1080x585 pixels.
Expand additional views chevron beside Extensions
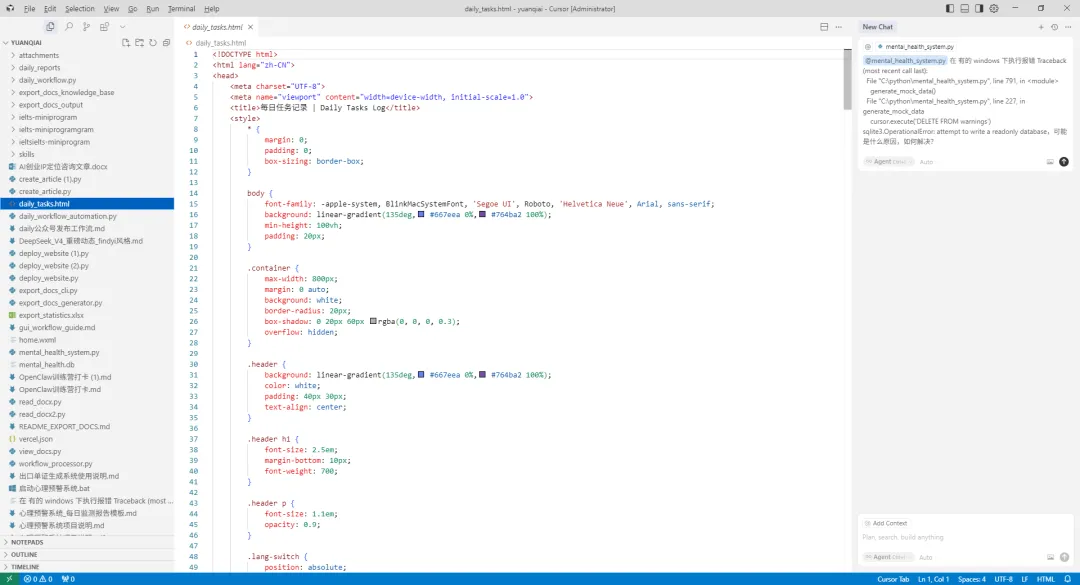(123, 27)
